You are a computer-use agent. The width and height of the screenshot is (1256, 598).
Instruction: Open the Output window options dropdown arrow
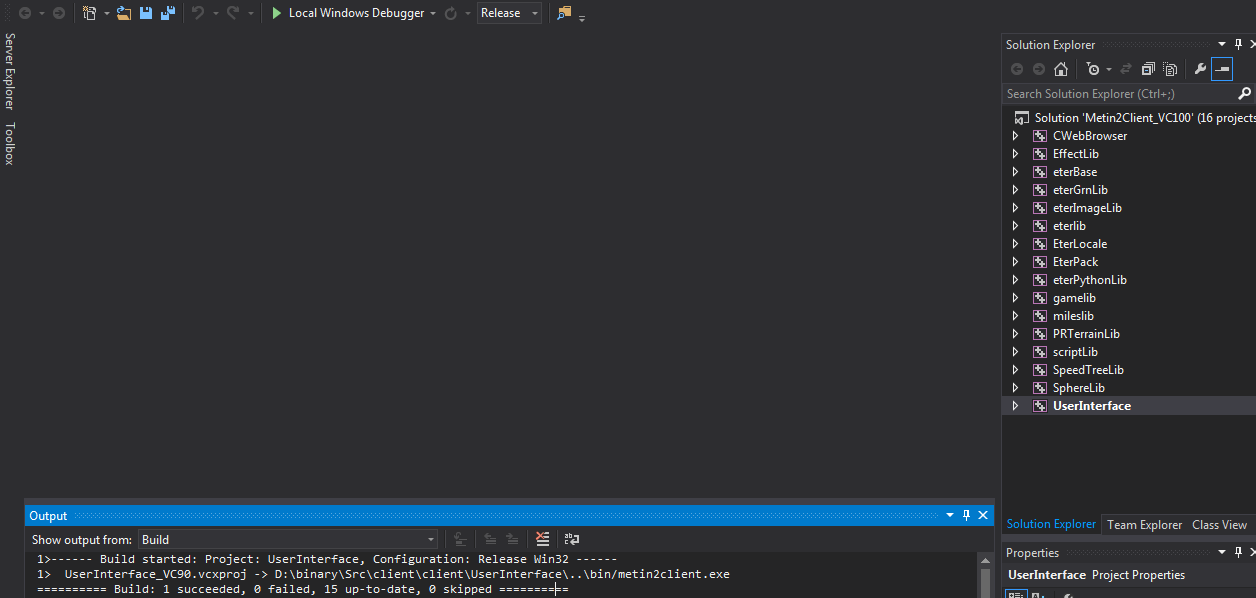(950, 515)
